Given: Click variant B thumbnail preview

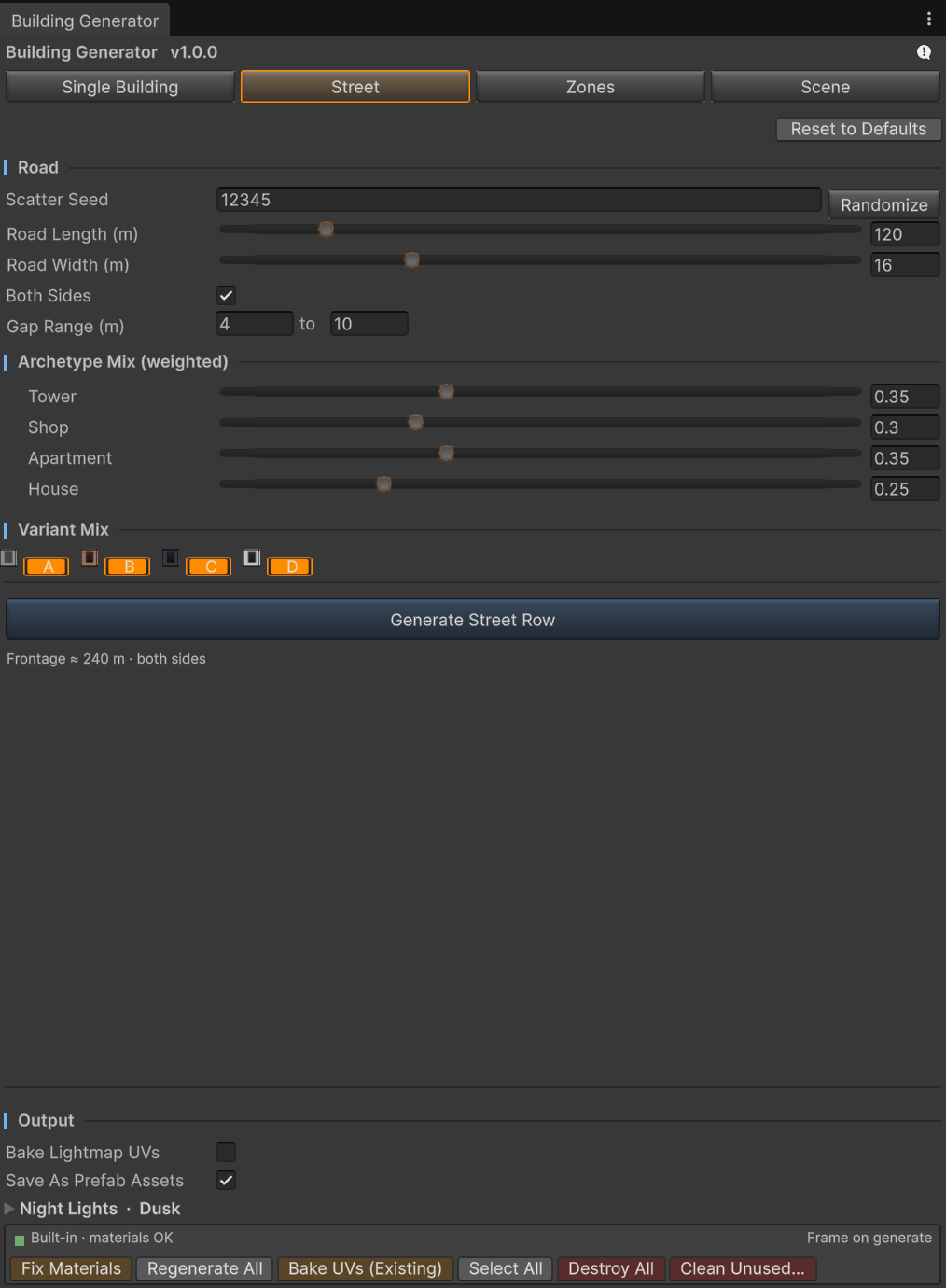Looking at the screenshot, I should point(90,557).
